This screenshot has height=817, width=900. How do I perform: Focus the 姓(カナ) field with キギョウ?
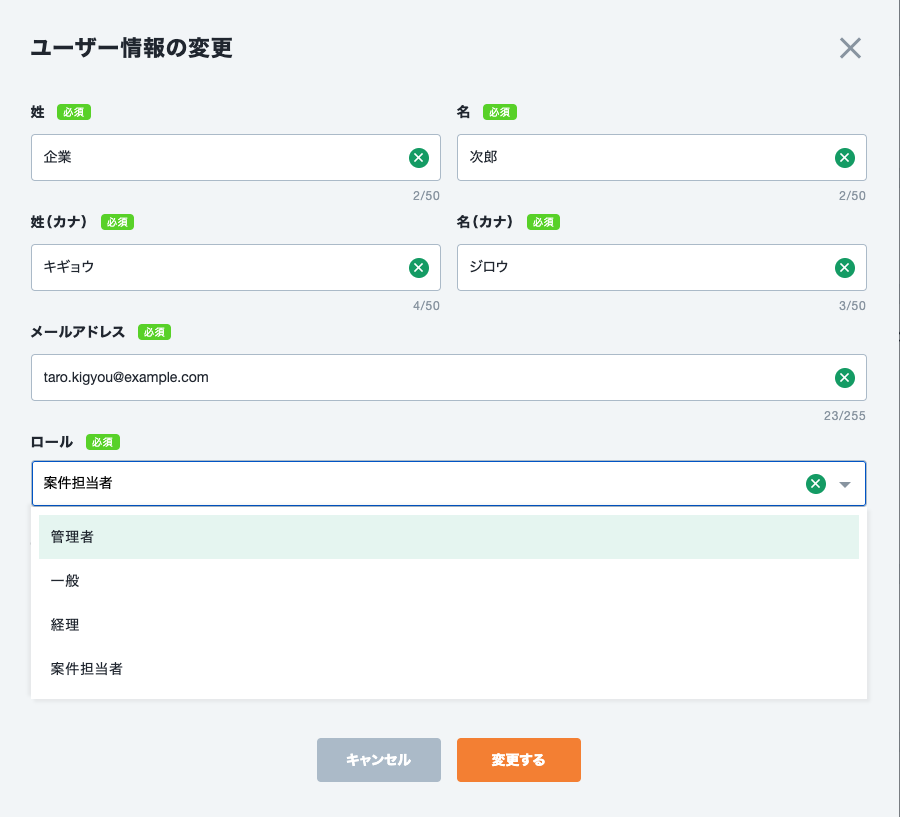(215, 267)
